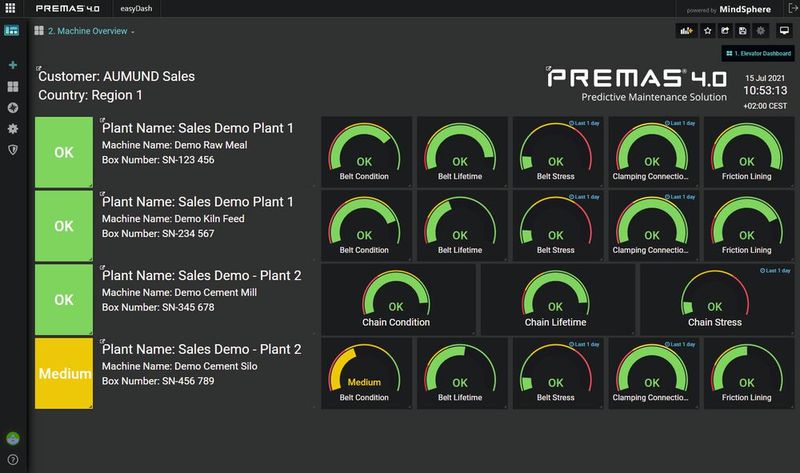The height and width of the screenshot is (473, 800).
Task: Click the PREMAS 4.0 header logo
Action: (x=67, y=9)
